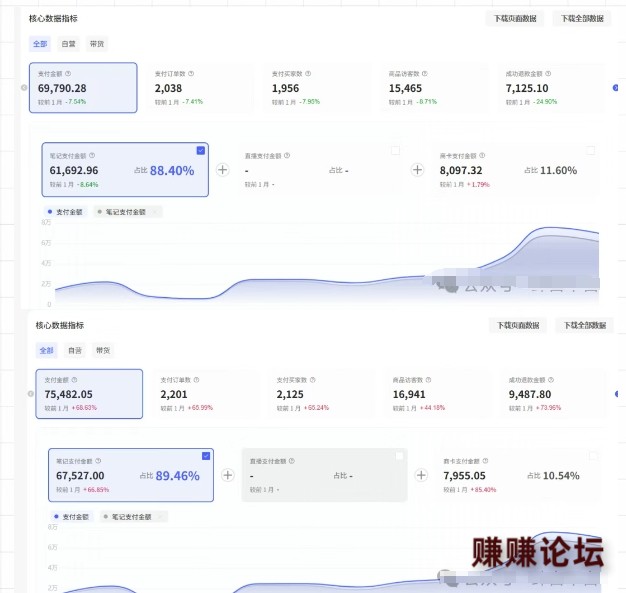Remove 笔记支付金额 legend tag in lower chart
Screen dimensions: 626x593
click(161, 517)
